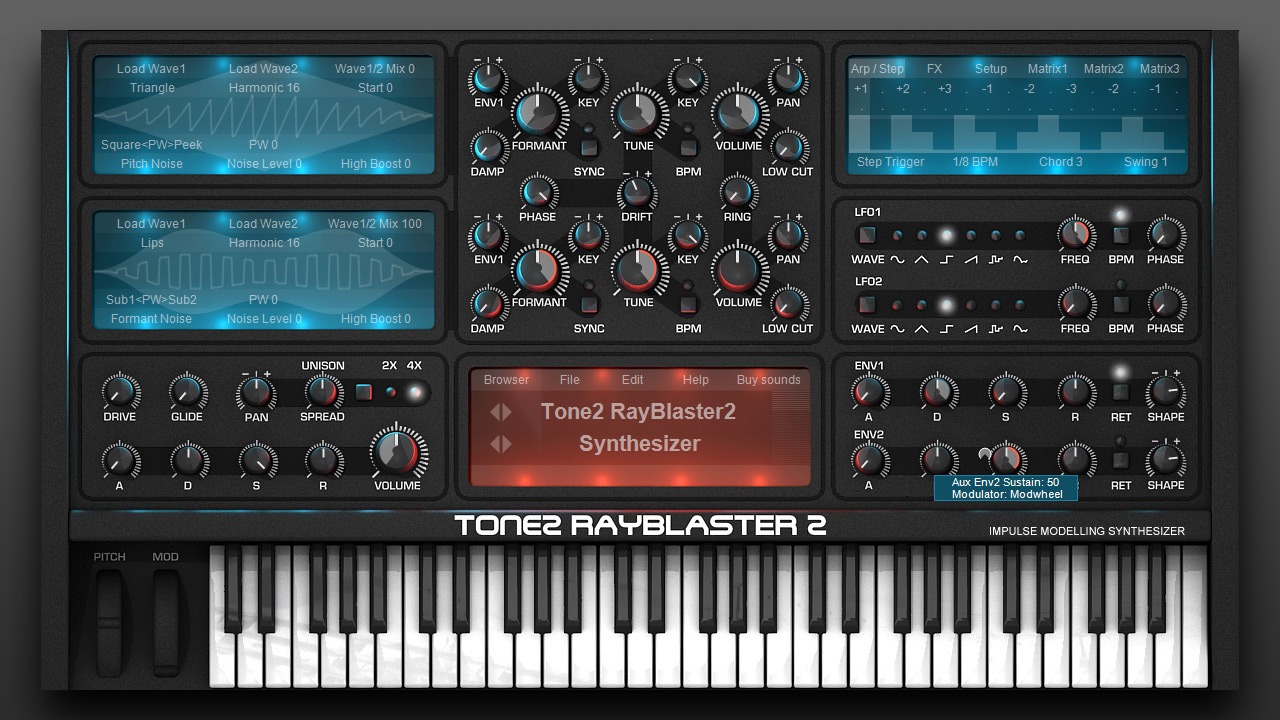Open the Edit menu
Viewport: 1280px width, 720px height.
point(633,380)
